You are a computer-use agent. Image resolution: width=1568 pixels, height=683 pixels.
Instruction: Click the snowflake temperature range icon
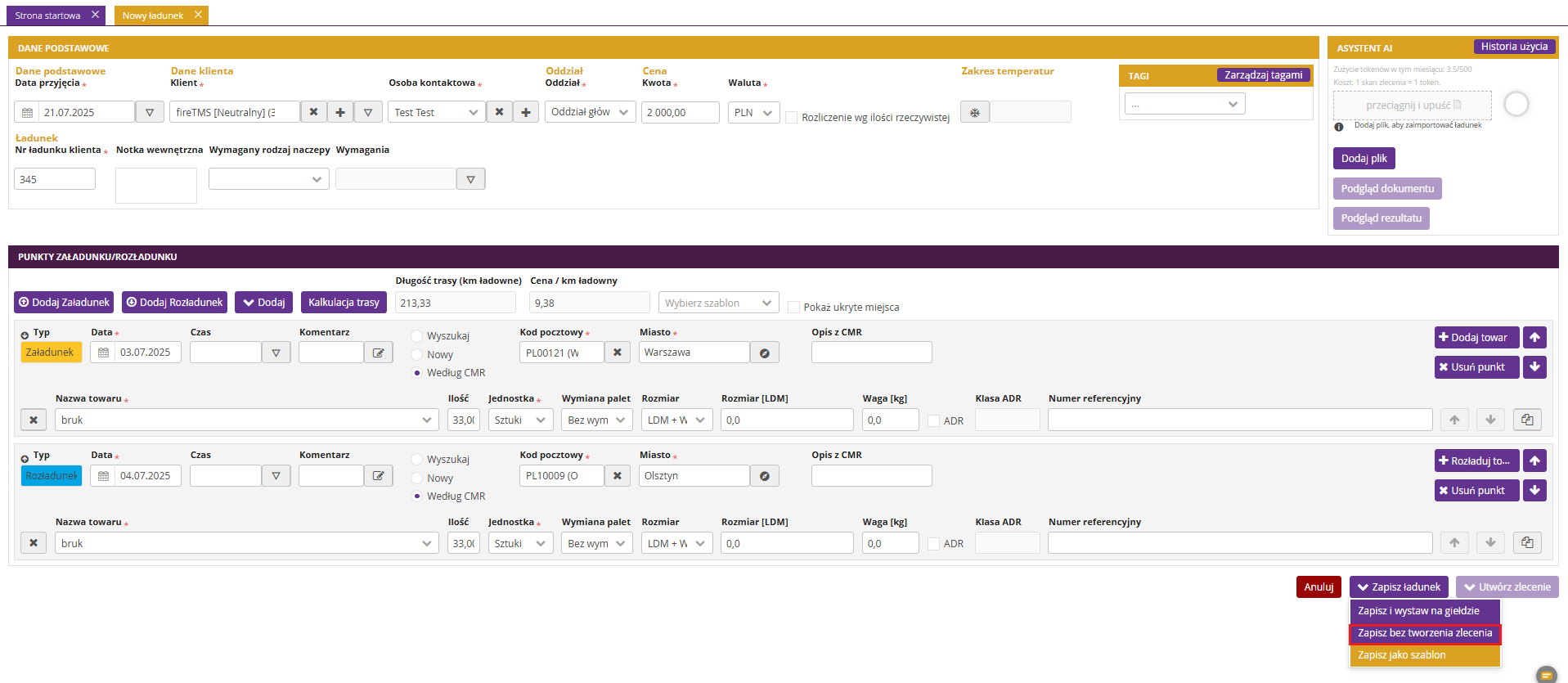coord(974,112)
